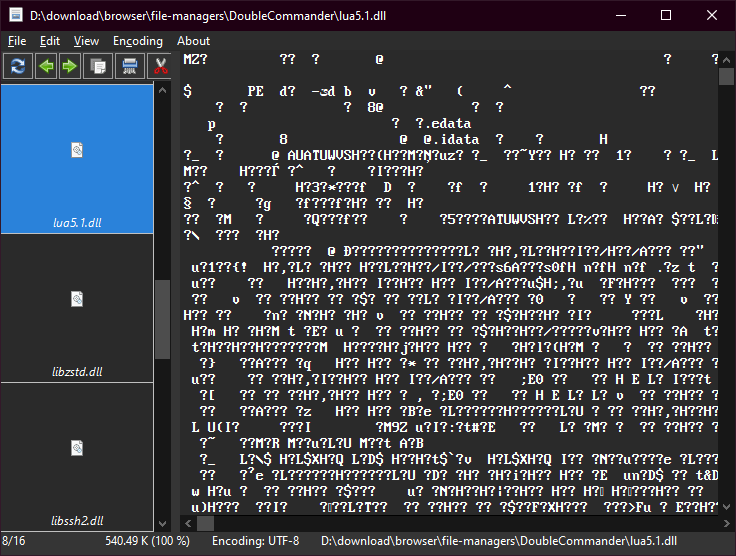Open the Encoding menu
The height and width of the screenshot is (556, 736).
pyautogui.click(x=138, y=41)
